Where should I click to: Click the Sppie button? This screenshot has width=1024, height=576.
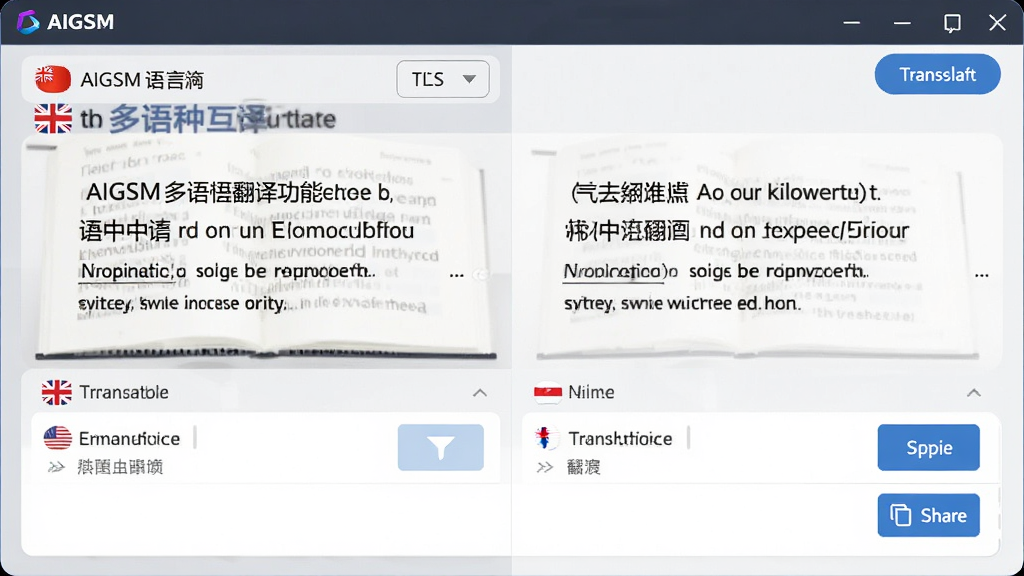click(929, 447)
